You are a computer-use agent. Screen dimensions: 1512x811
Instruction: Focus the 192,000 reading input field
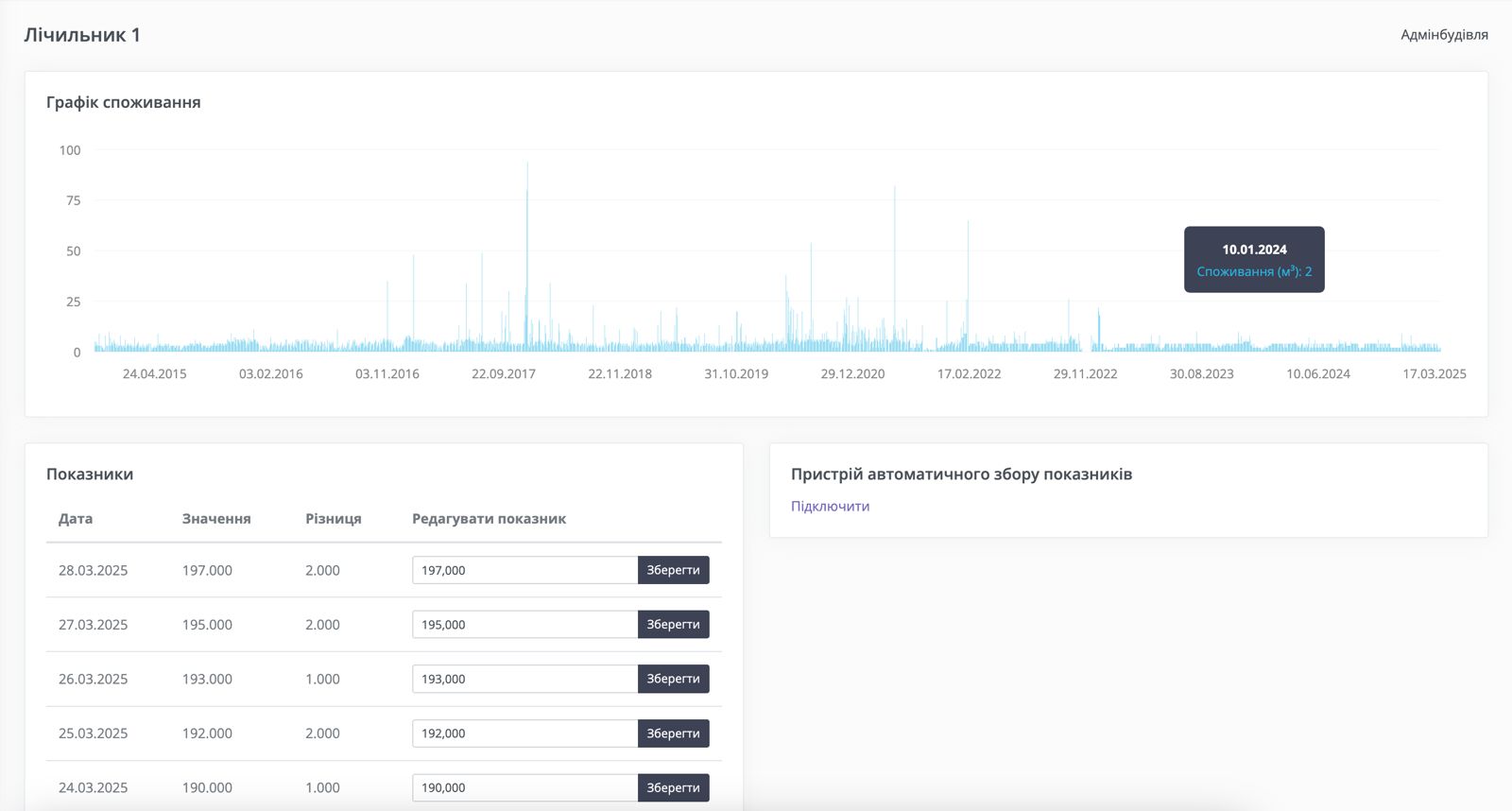(524, 733)
